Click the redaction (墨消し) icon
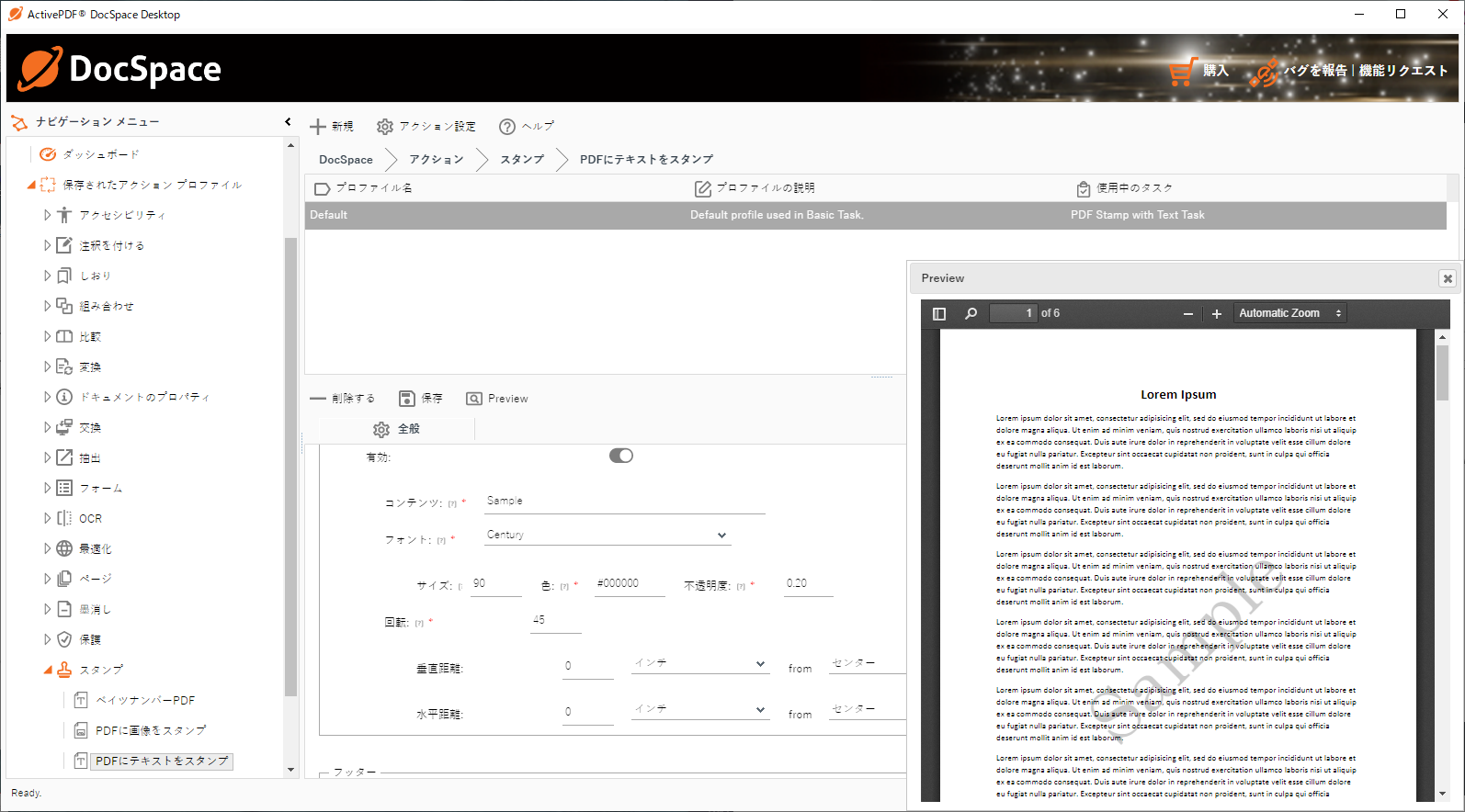 [64, 609]
